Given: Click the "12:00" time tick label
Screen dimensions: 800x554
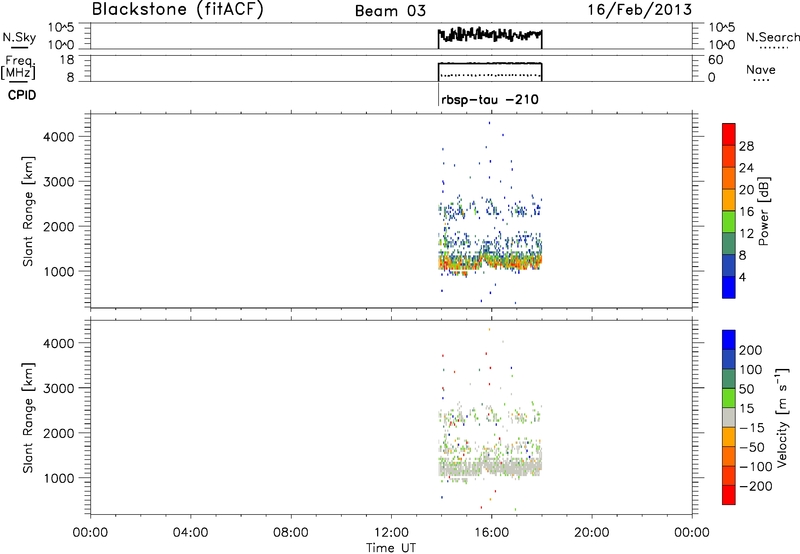Looking at the screenshot, I should (x=391, y=533).
